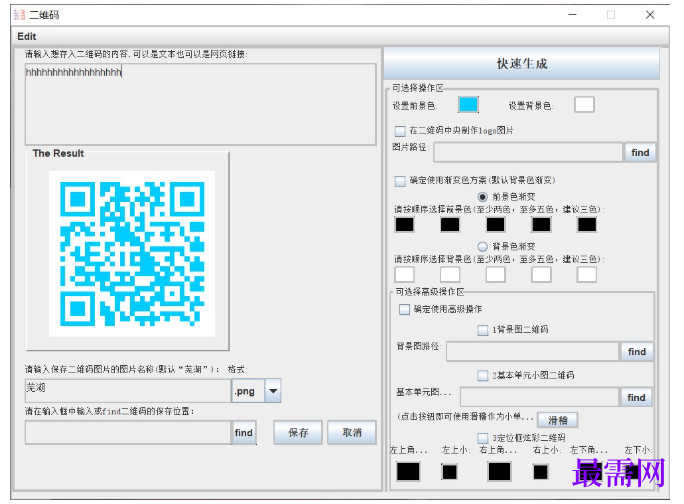Choose the fourth black foreground gradient swatch

(x=541, y=225)
